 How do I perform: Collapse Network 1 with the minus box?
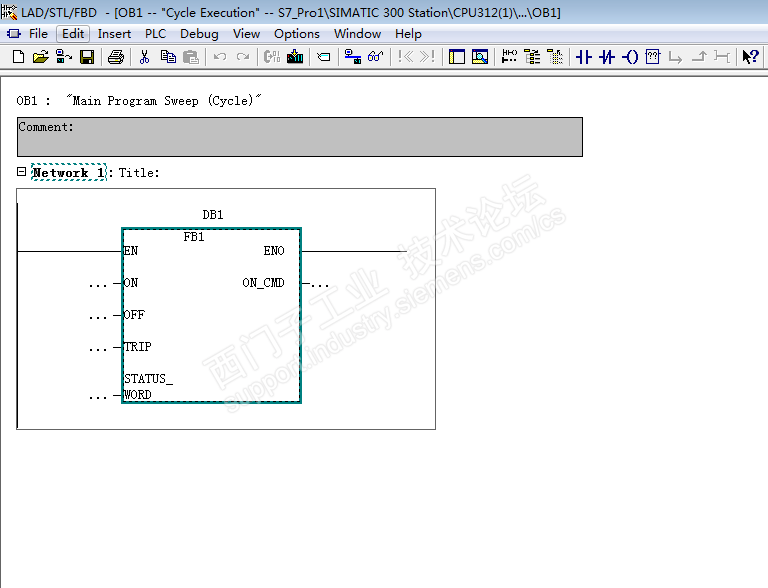(21, 172)
